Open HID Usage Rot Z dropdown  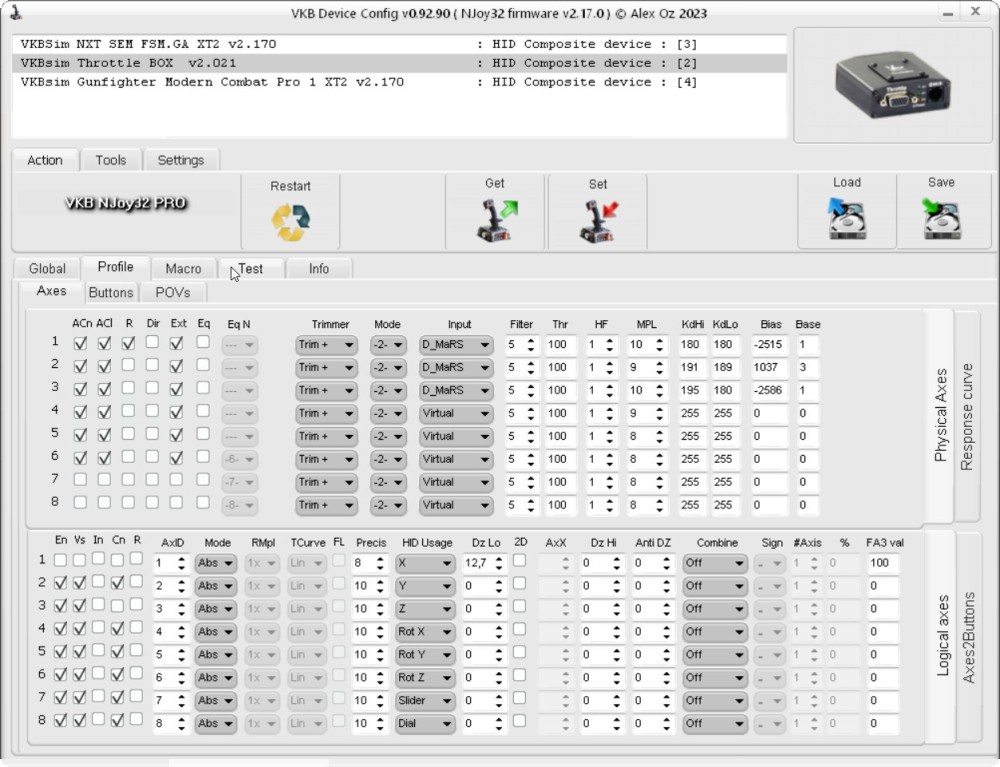[x=424, y=678]
